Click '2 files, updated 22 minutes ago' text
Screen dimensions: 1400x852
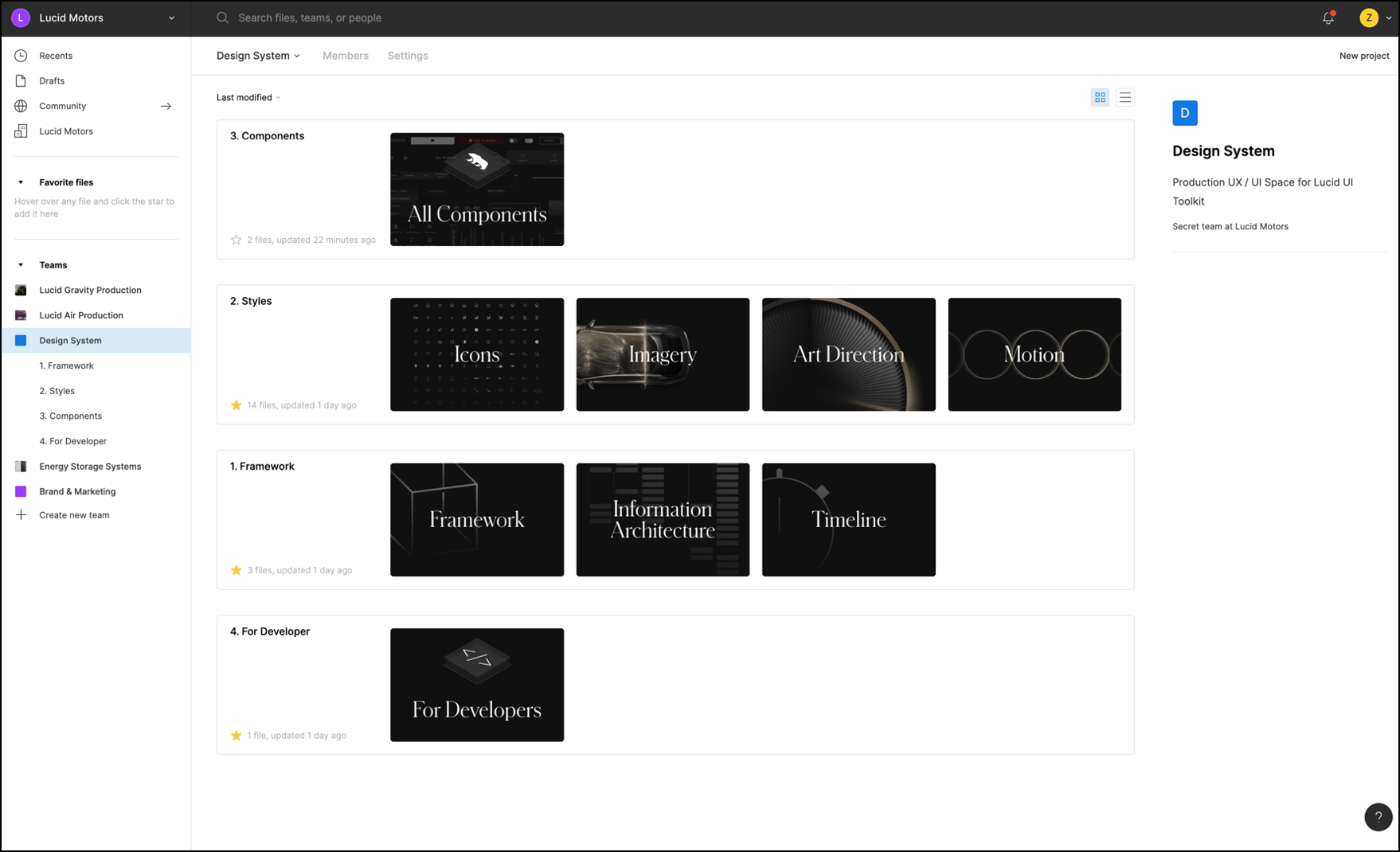click(x=311, y=240)
